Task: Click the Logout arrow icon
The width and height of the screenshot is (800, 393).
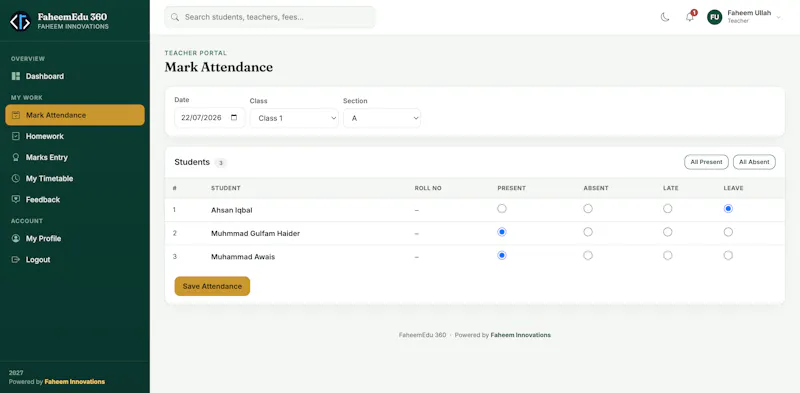Action: (x=16, y=259)
